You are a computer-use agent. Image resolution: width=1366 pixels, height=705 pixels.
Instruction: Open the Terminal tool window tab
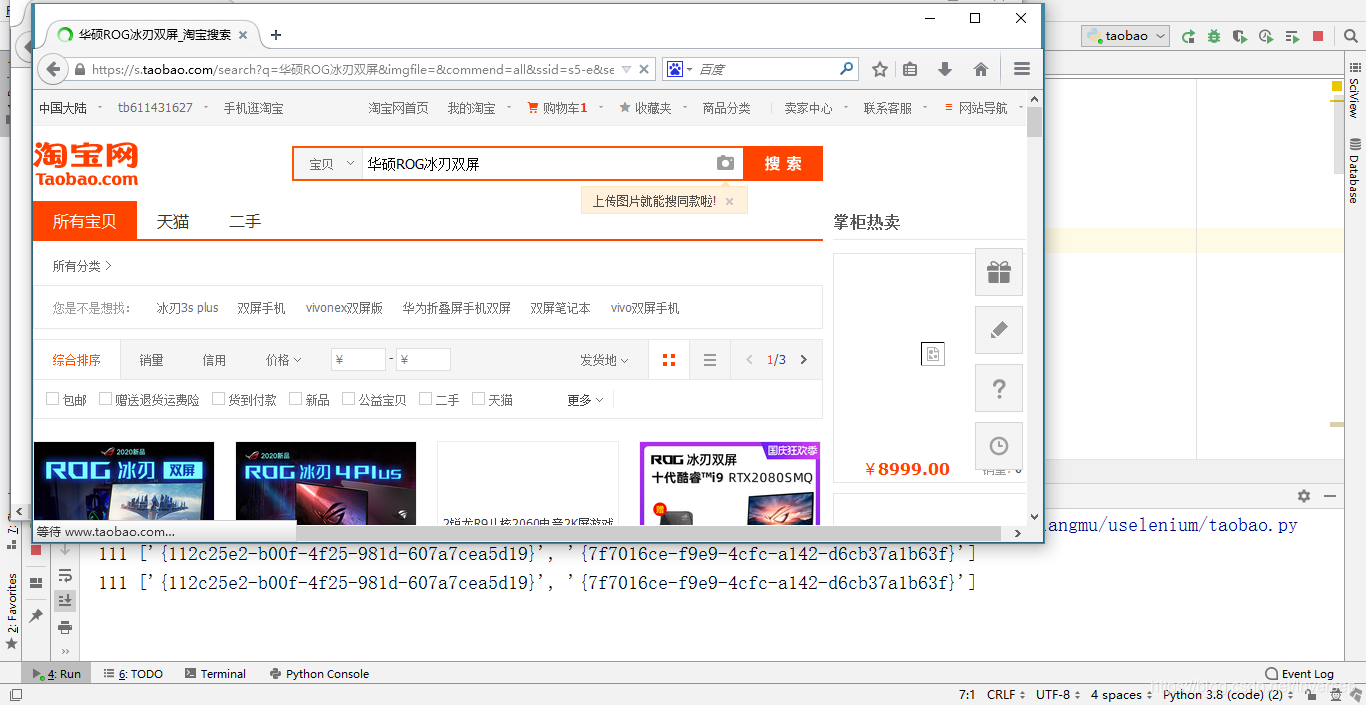[215, 674]
